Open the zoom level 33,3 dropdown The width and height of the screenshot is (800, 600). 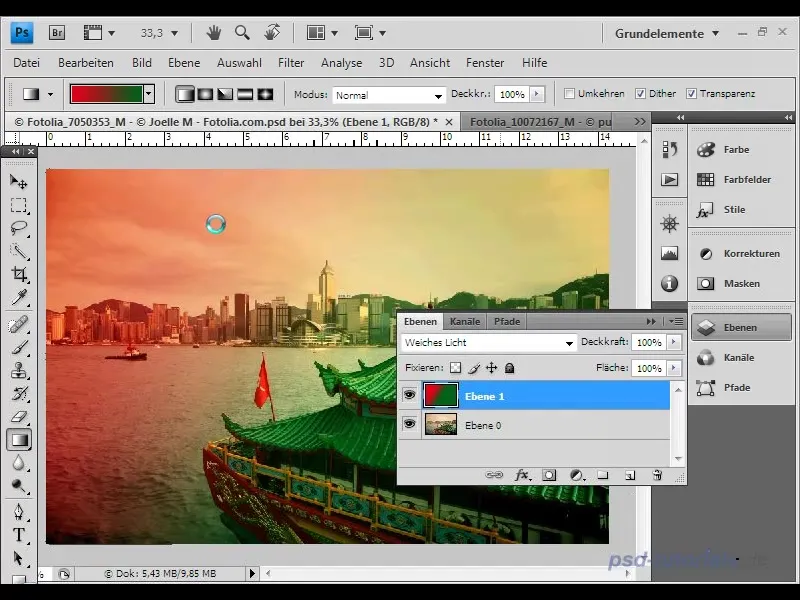(x=174, y=34)
